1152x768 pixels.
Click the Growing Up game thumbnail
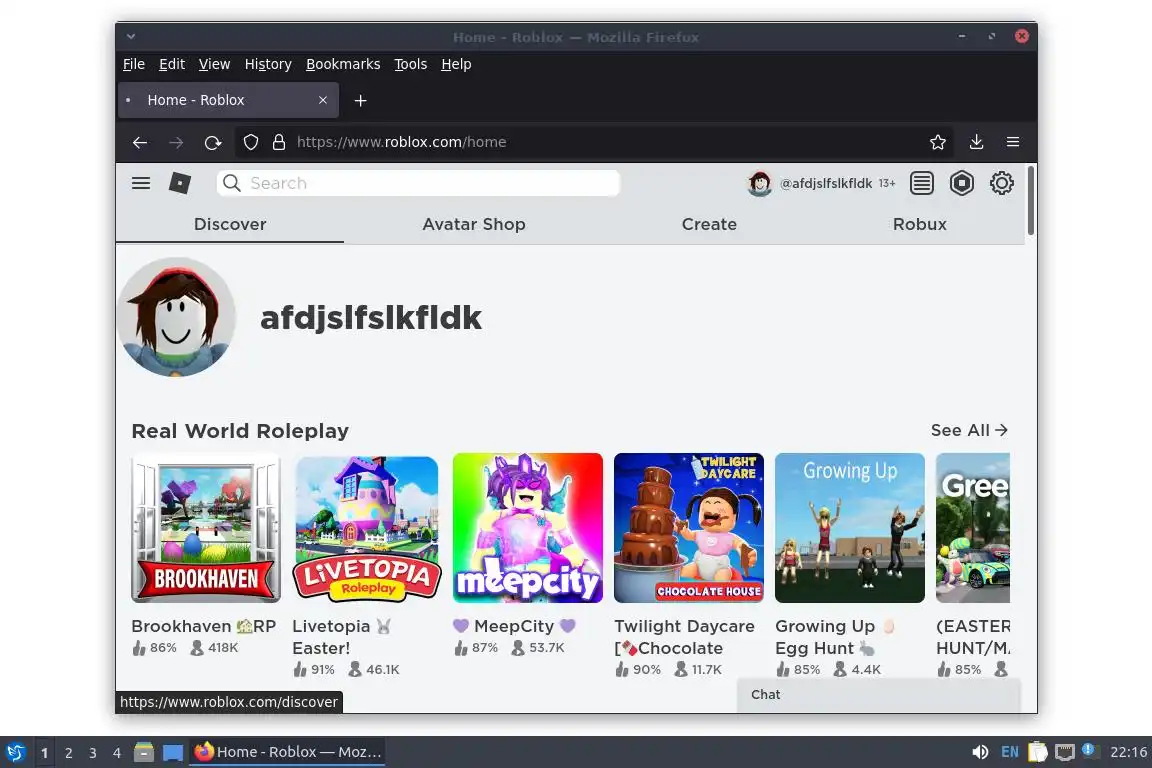[x=850, y=528]
